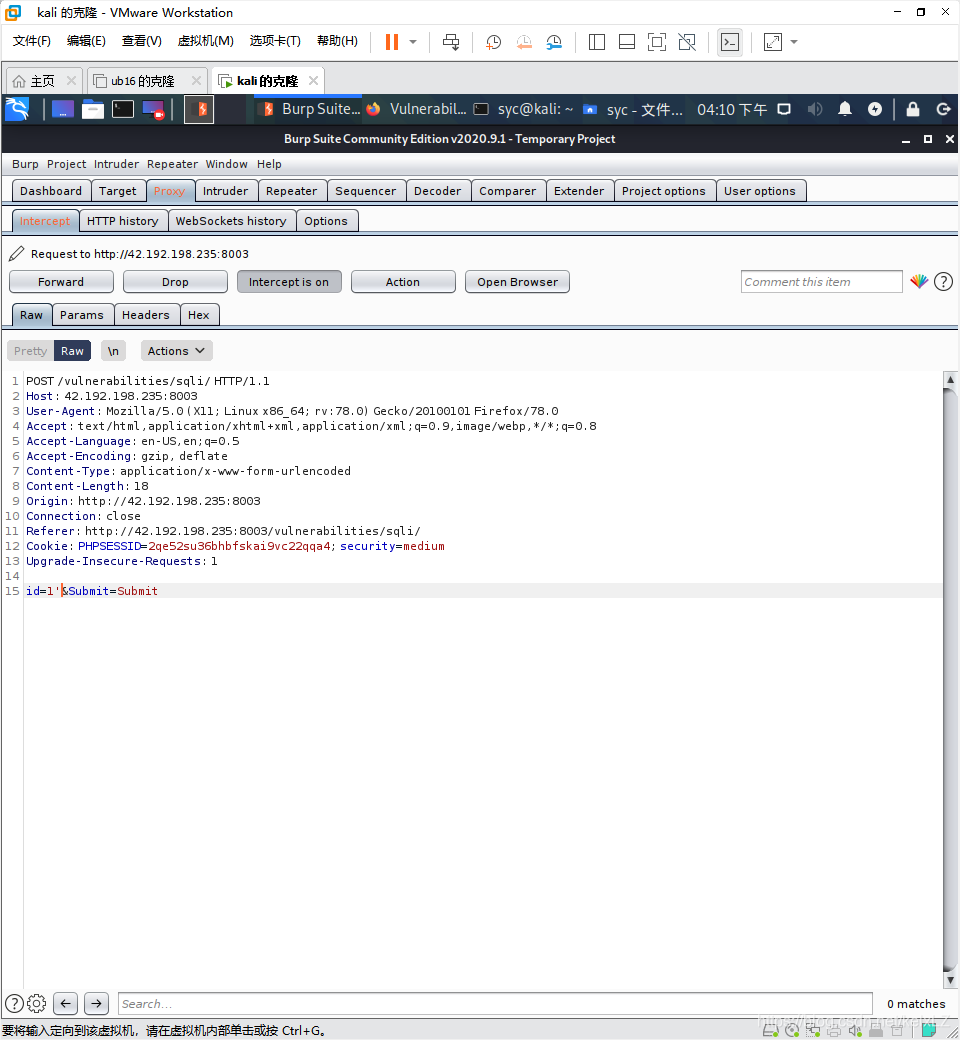
Task: Click the search settings gear icon
Action: [36, 1004]
